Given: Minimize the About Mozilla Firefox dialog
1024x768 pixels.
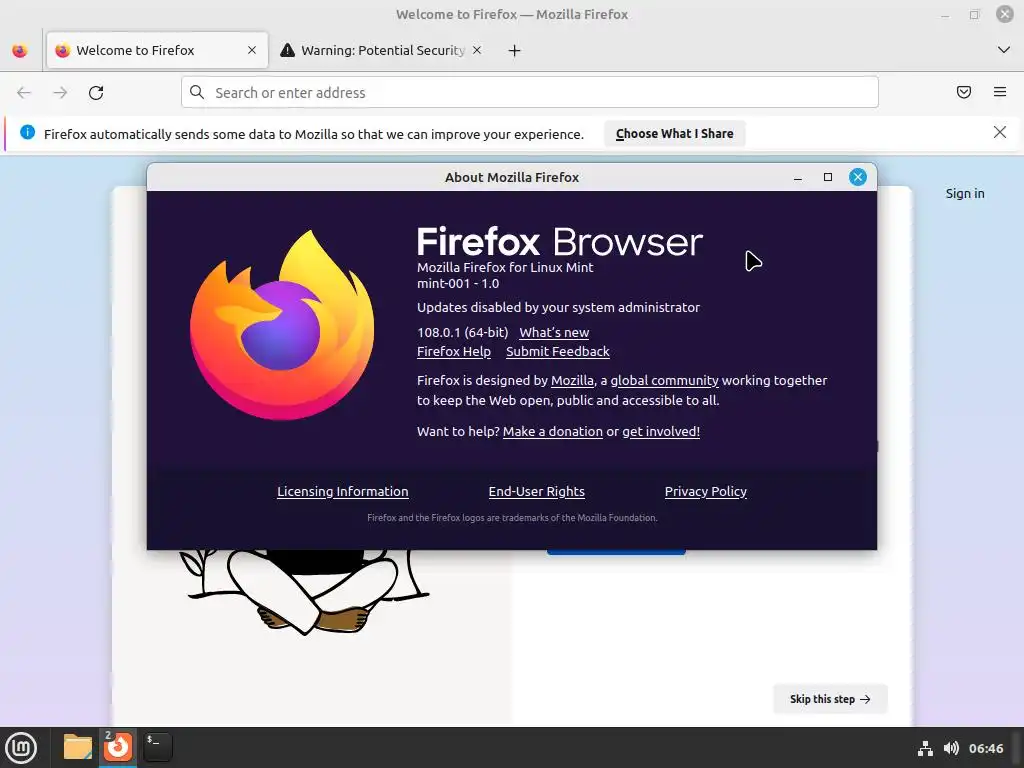Looking at the screenshot, I should pyautogui.click(x=797, y=178).
